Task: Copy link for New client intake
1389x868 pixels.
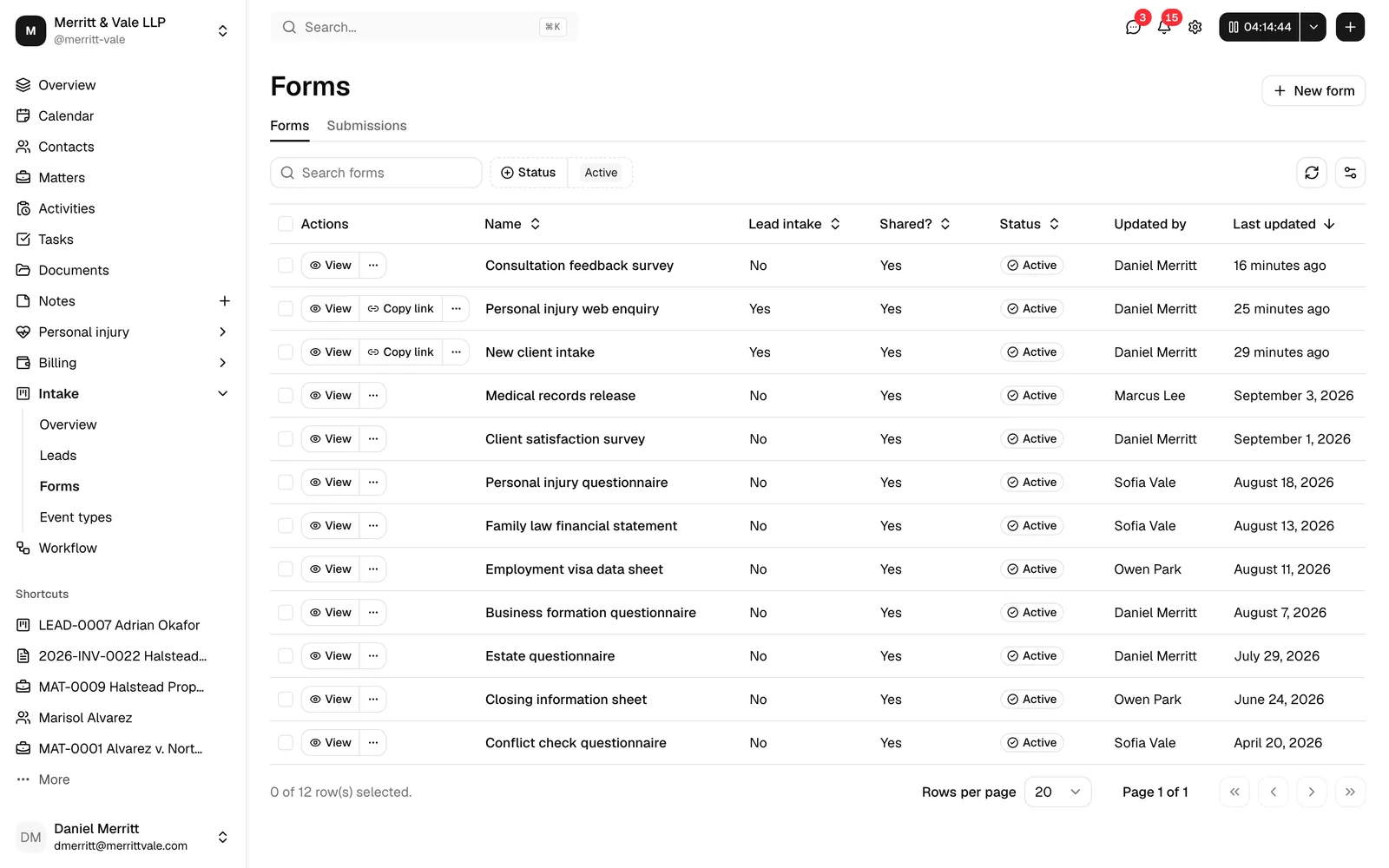Action: pyautogui.click(x=400, y=352)
